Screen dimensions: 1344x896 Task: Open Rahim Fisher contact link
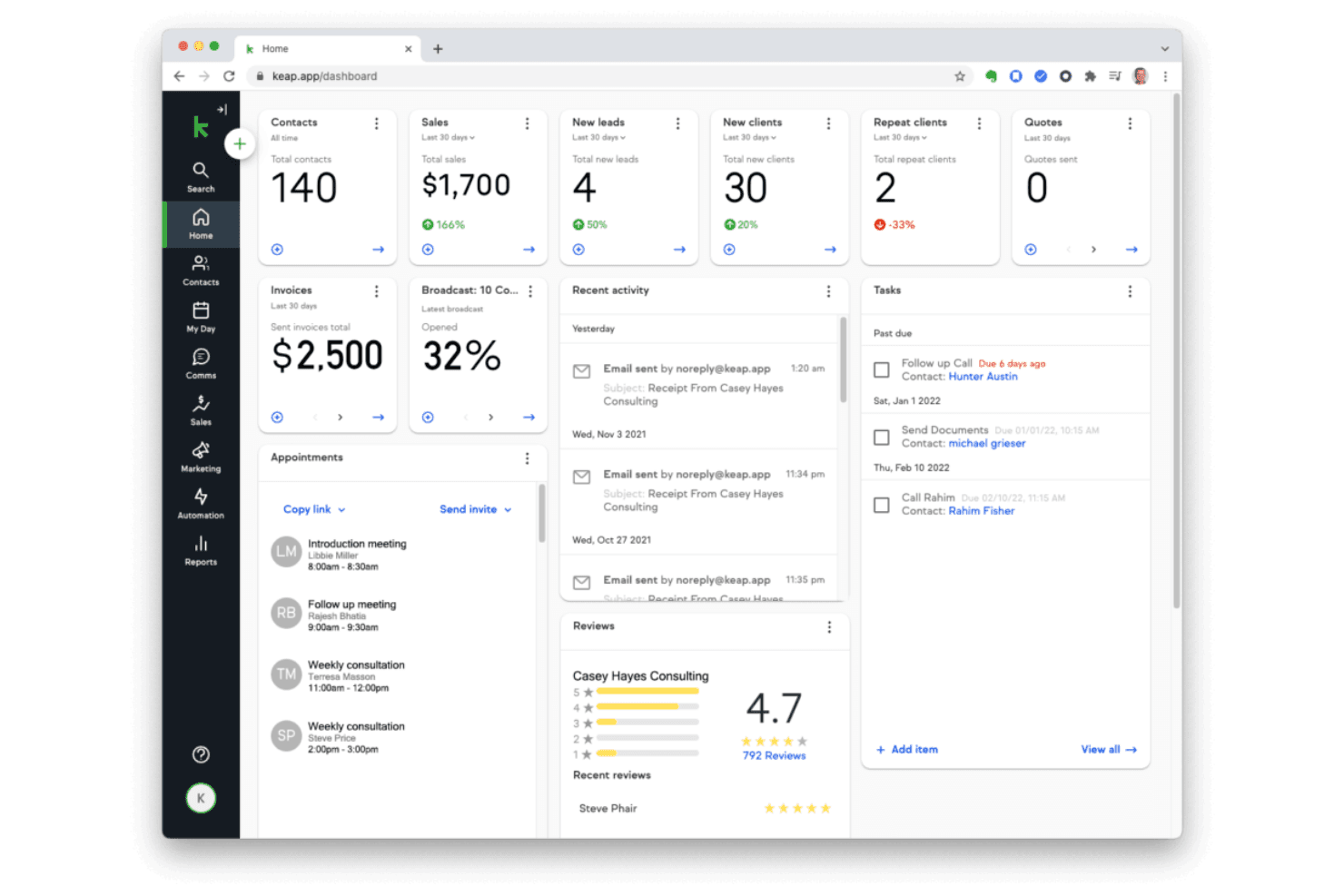tap(982, 511)
